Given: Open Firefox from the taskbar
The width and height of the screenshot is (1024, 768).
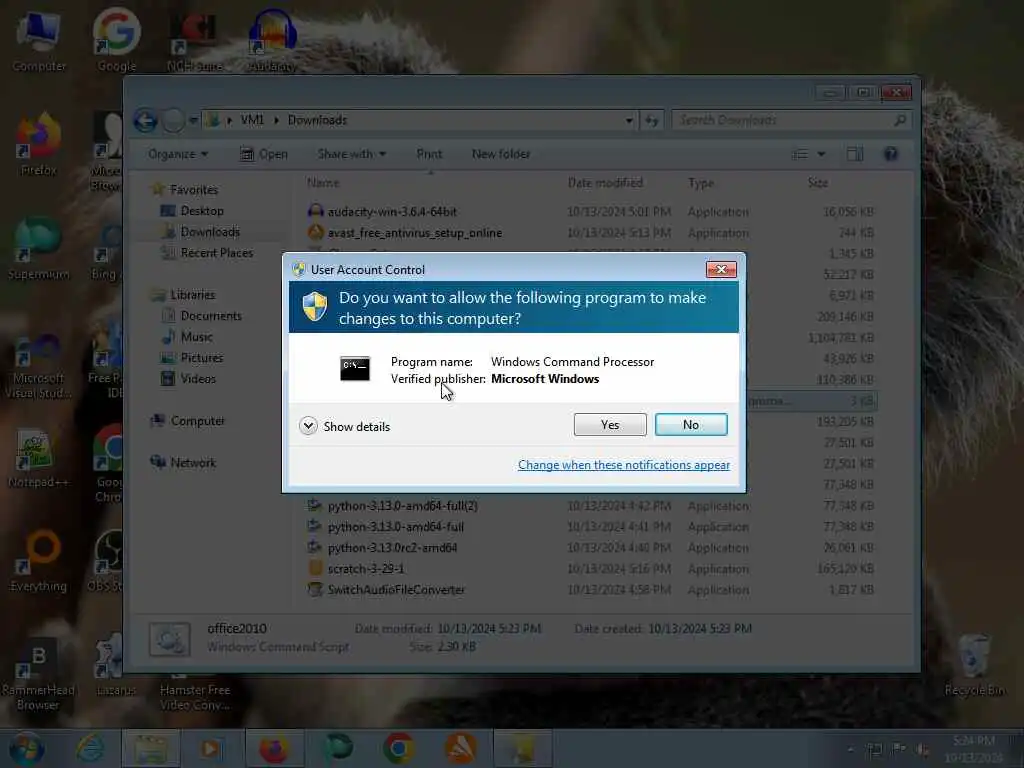Looking at the screenshot, I should [x=274, y=748].
